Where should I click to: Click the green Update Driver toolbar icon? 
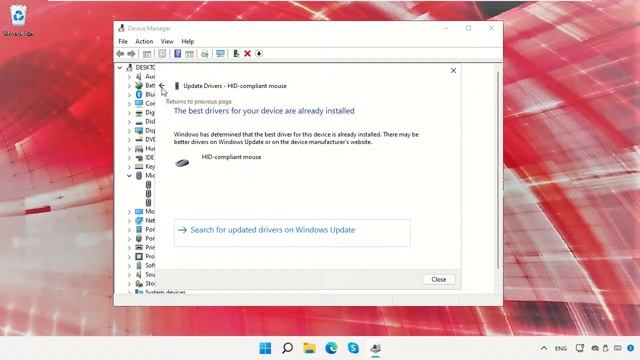point(236,53)
